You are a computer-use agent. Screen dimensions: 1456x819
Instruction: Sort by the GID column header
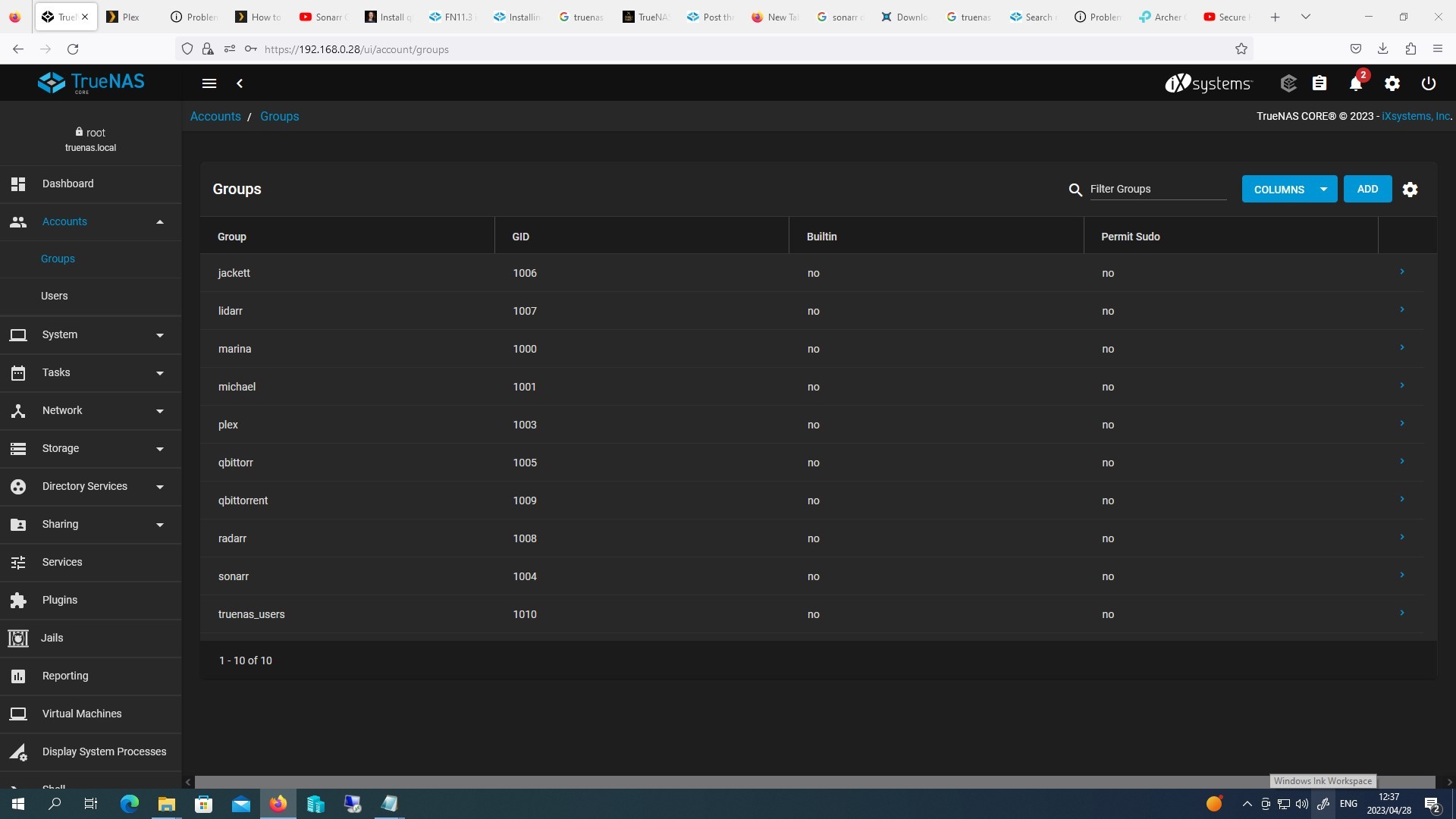[520, 237]
